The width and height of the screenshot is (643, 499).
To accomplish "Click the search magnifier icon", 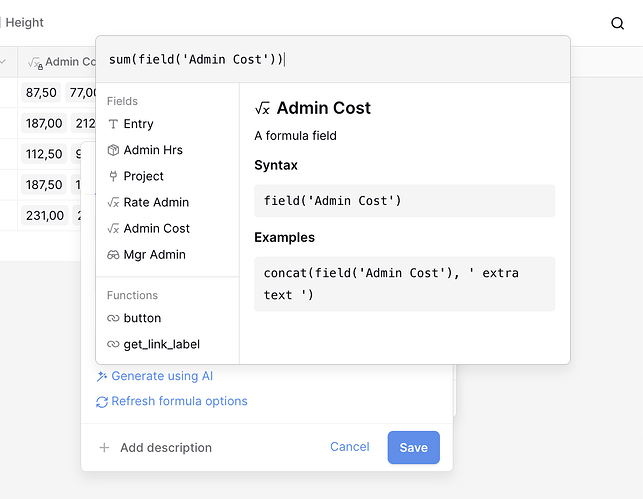I will pyautogui.click(x=617, y=23).
